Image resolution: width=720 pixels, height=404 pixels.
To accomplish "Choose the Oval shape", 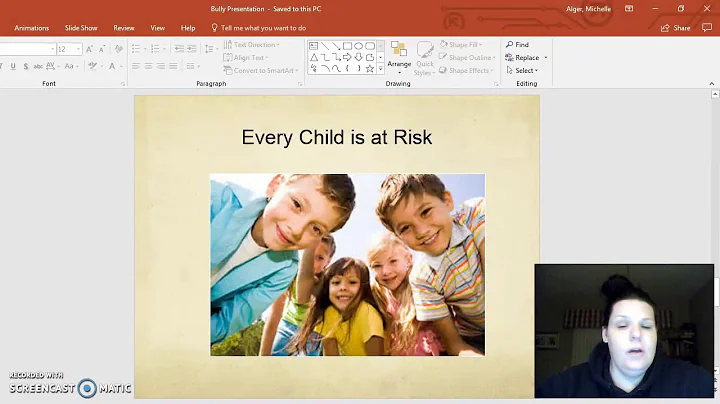I will tap(358, 46).
